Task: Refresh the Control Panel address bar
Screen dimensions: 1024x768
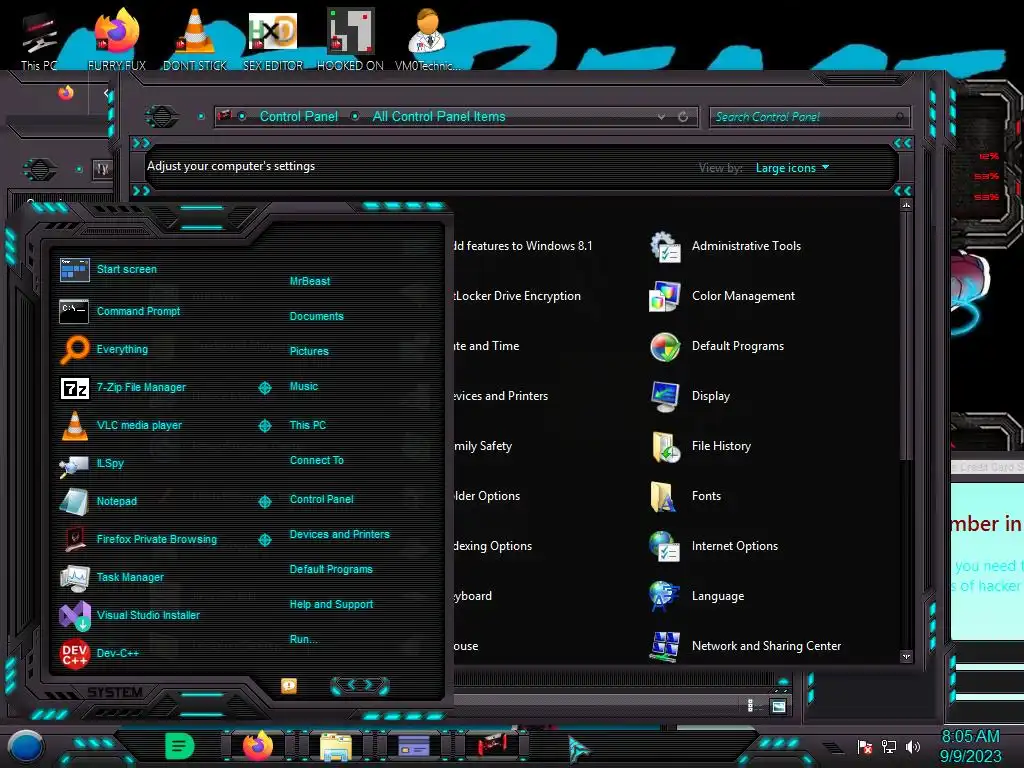Action: (683, 117)
